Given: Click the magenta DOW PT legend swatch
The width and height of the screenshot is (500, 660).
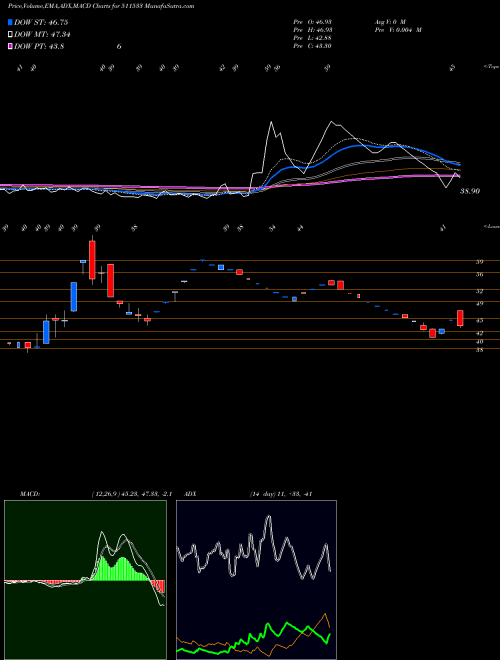Looking at the screenshot, I should 11,46.
